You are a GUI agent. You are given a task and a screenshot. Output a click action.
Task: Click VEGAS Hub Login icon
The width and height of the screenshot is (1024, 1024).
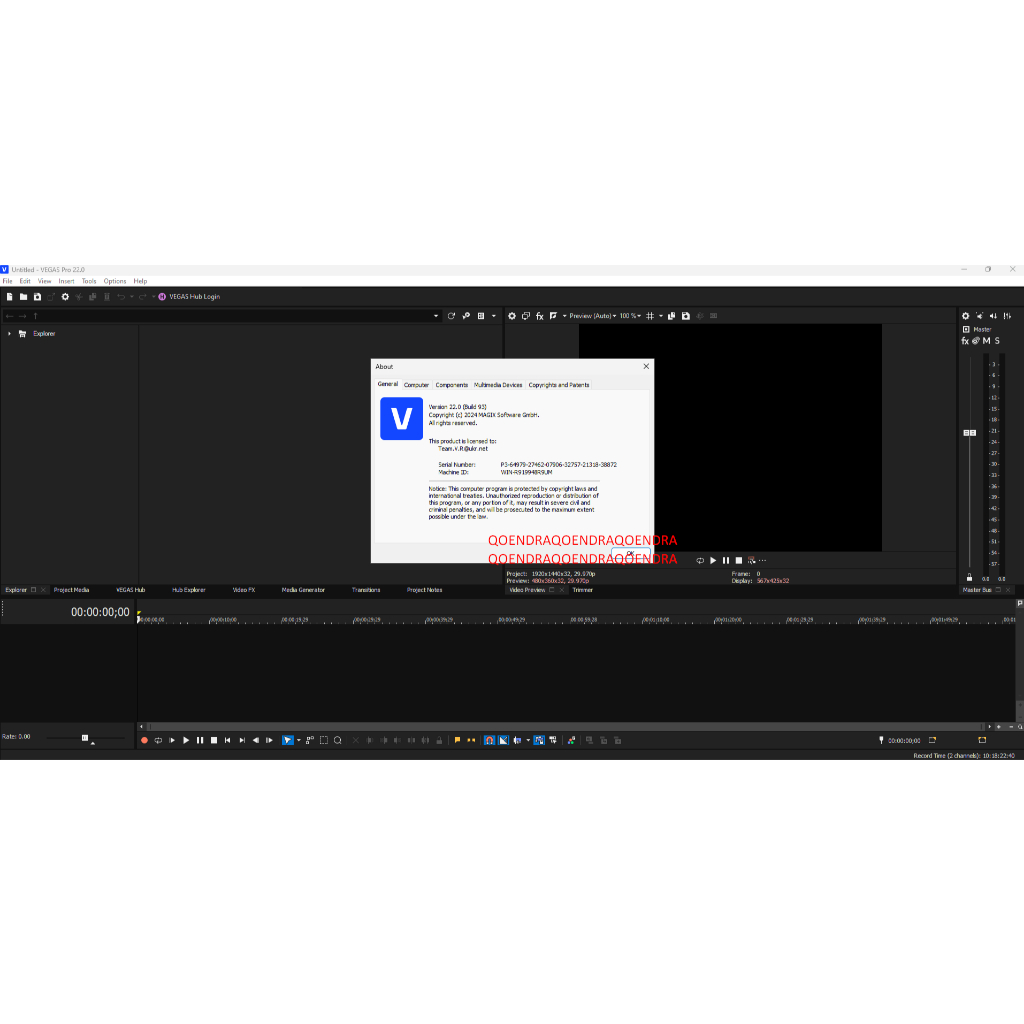click(162, 297)
